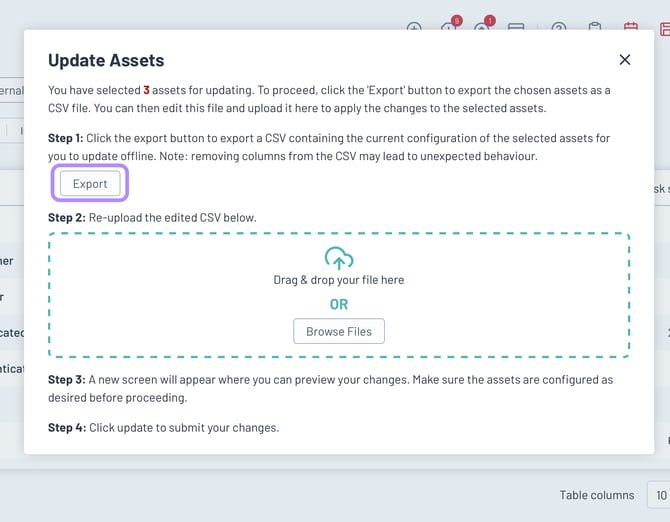Click the column header starting with 'sk s'
Viewport: 670px width, 522px height.
(661, 188)
